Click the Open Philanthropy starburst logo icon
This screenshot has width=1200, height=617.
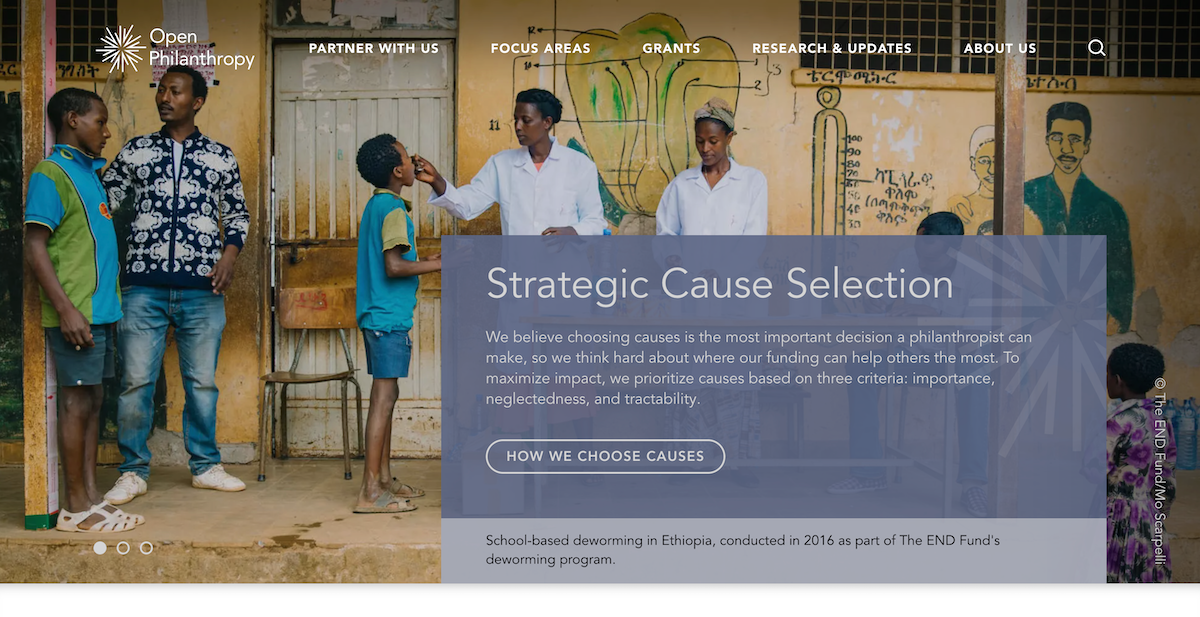pyautogui.click(x=120, y=49)
